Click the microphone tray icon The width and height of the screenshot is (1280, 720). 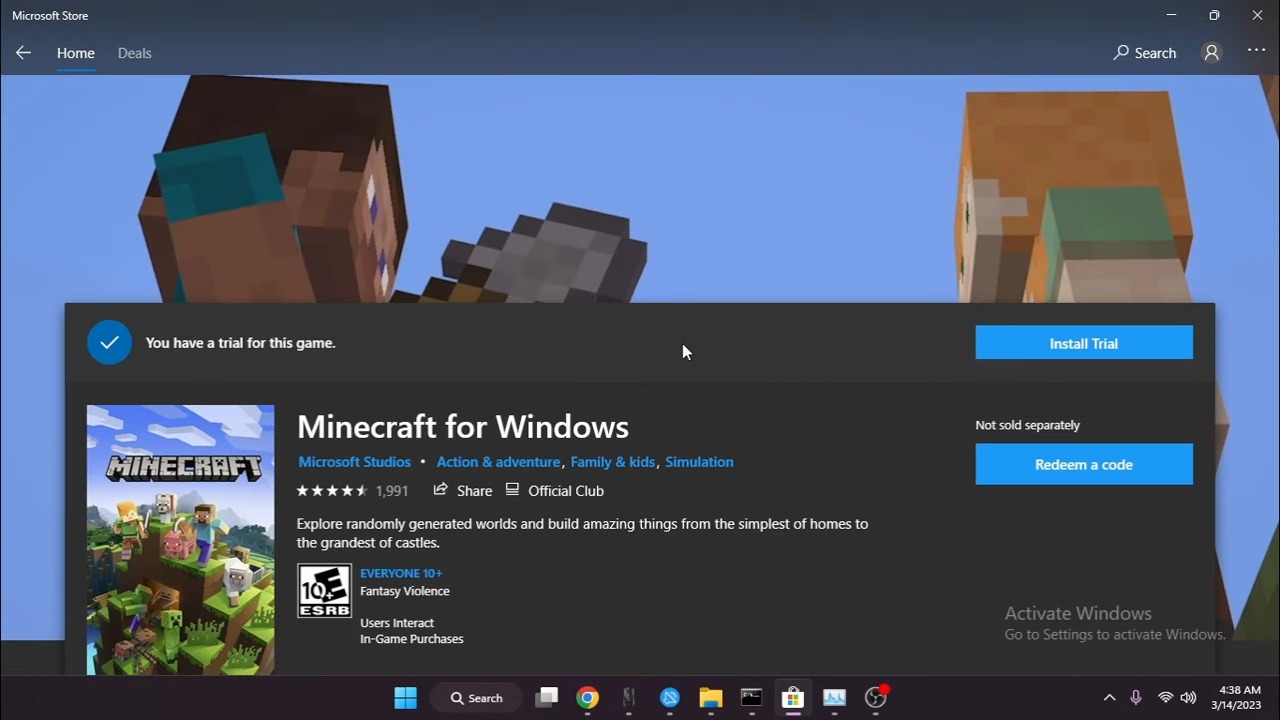click(x=1136, y=698)
